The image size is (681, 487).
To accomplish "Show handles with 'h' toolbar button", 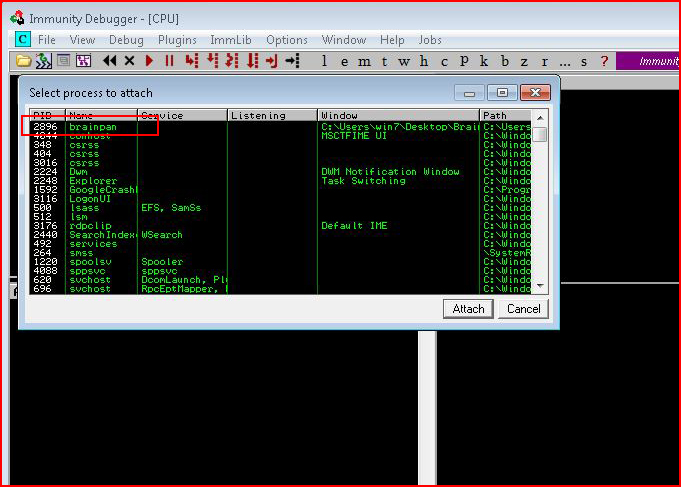I will 424,61.
